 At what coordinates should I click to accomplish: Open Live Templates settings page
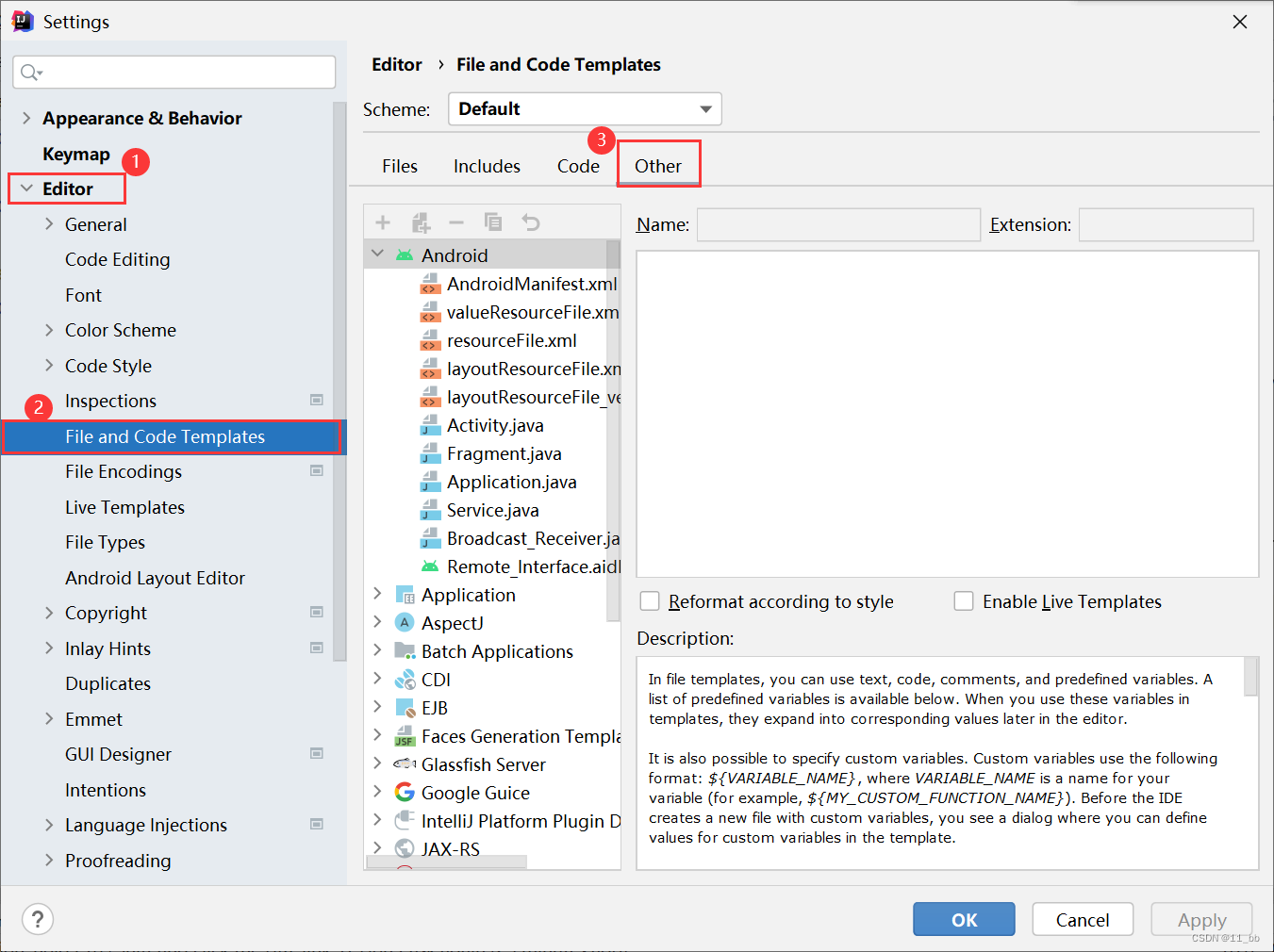click(124, 507)
